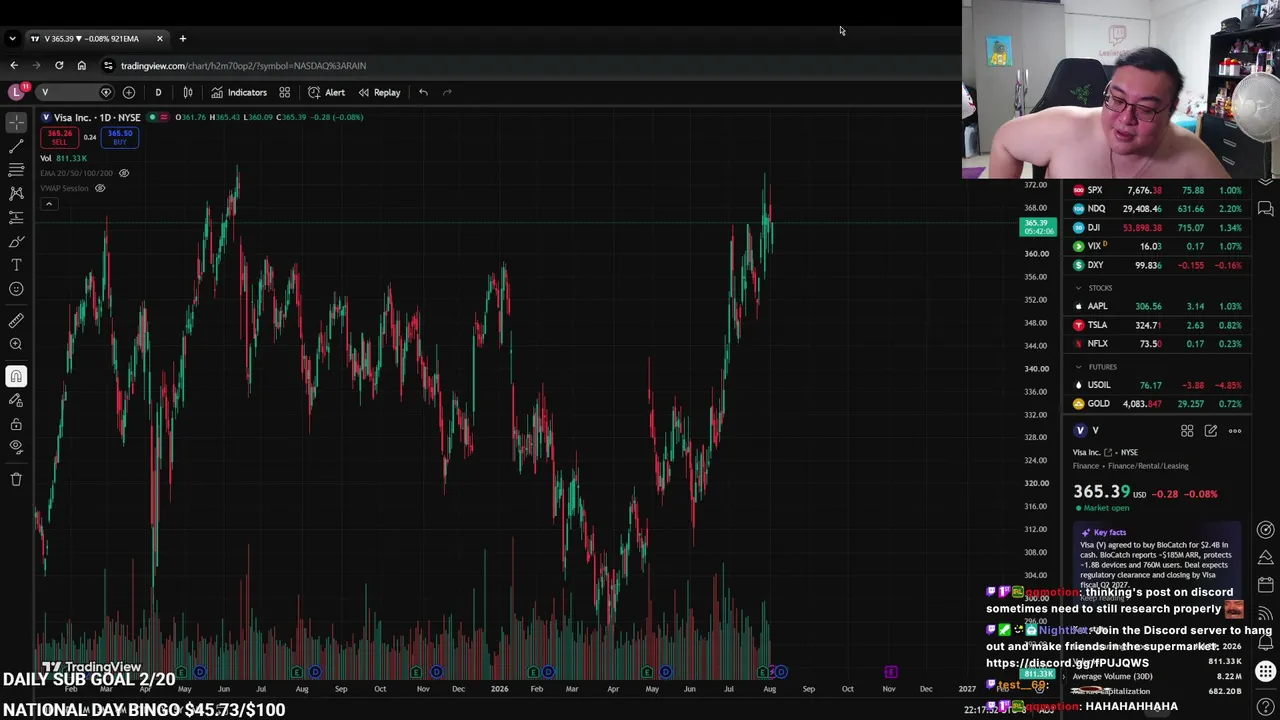Select DXY in the watchlist
The image size is (1280, 720).
(1157, 265)
